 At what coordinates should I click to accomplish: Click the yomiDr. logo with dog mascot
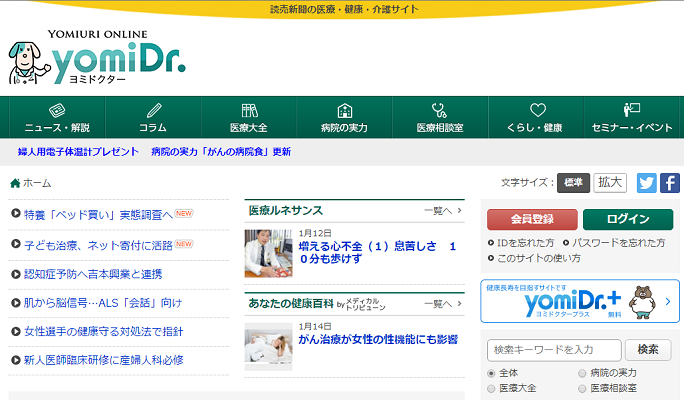pos(97,57)
